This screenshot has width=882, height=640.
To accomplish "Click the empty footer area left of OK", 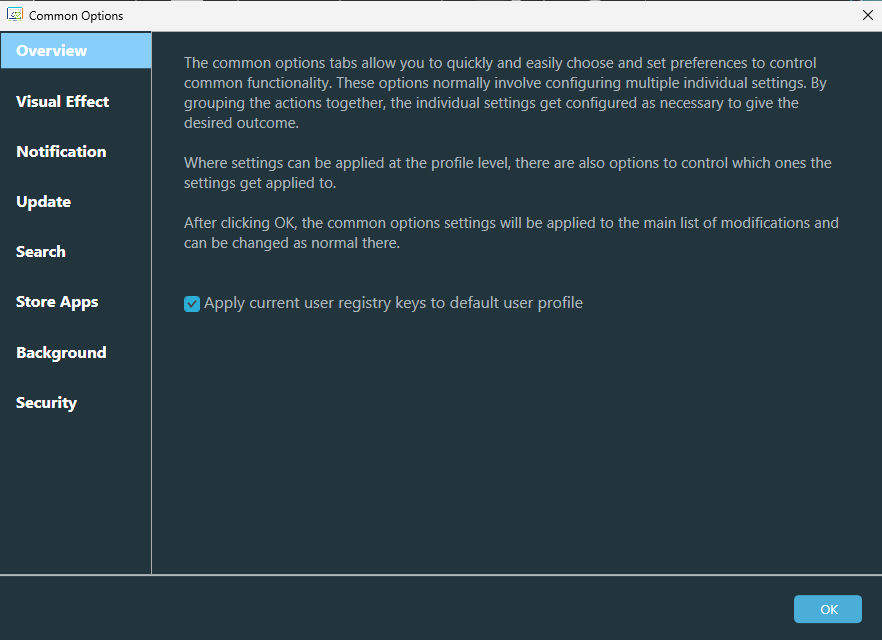I will point(400,609).
